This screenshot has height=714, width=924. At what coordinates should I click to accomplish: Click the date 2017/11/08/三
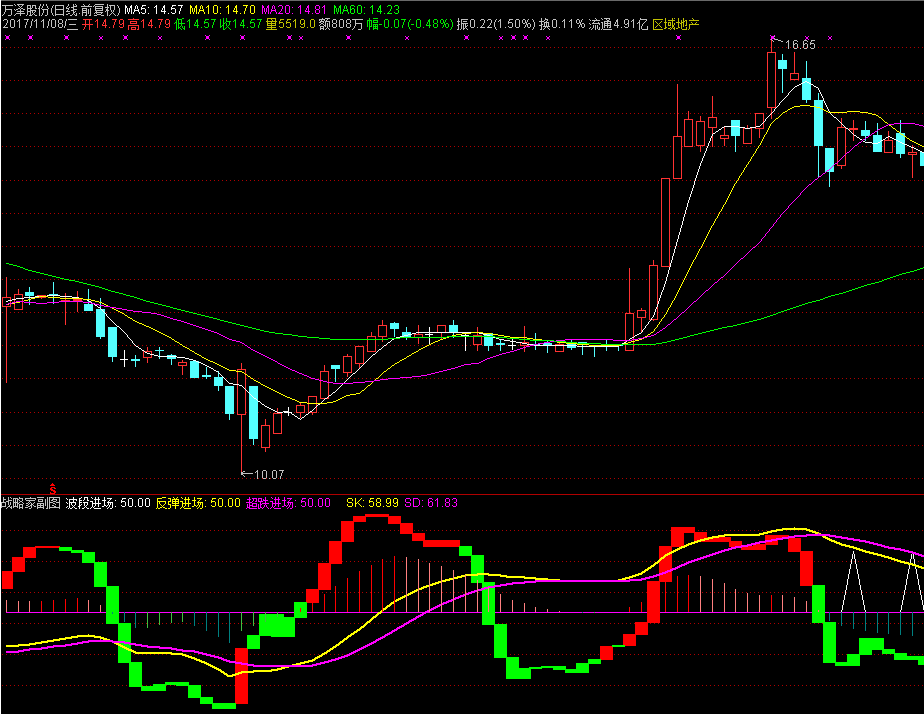[x=40, y=24]
